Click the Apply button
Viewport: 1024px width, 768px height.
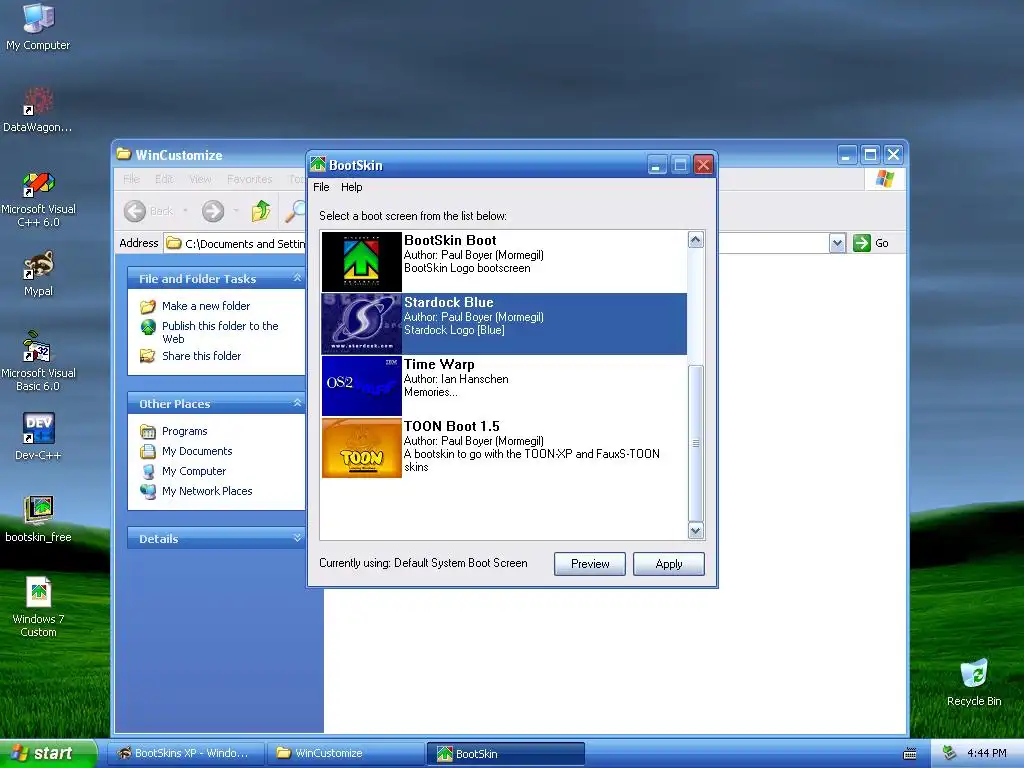669,564
